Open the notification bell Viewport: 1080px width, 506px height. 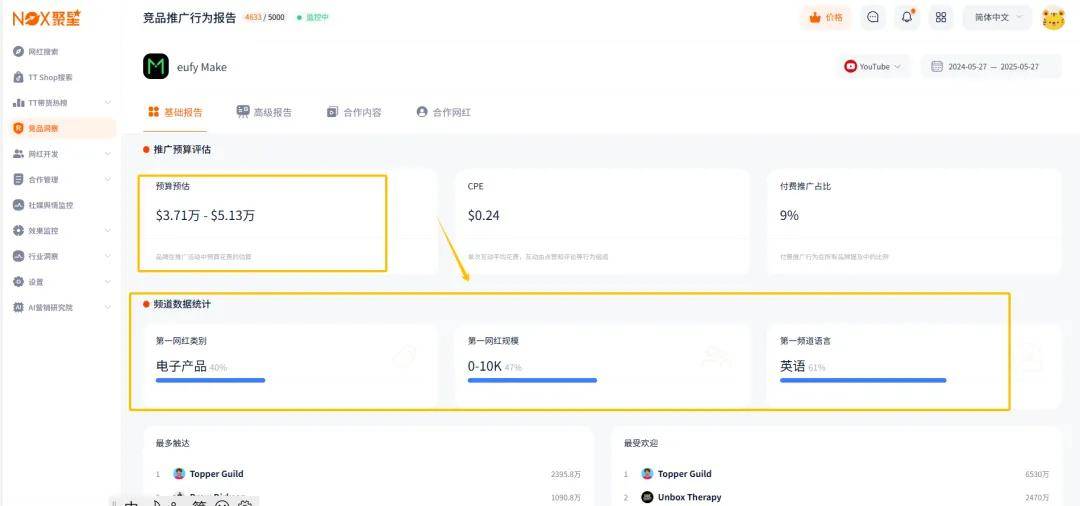[907, 17]
